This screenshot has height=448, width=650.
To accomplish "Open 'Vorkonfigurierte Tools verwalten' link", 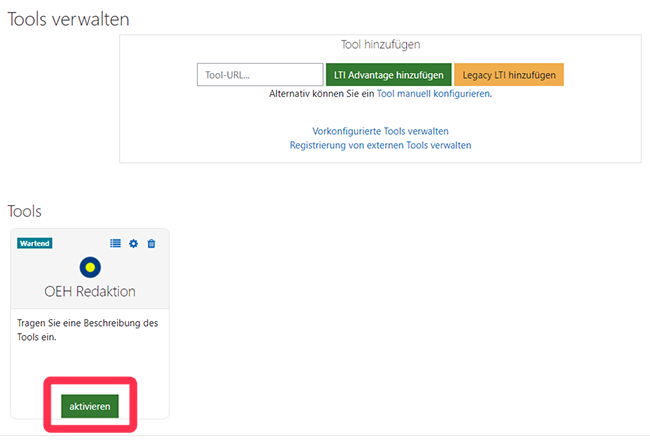I will [380, 131].
